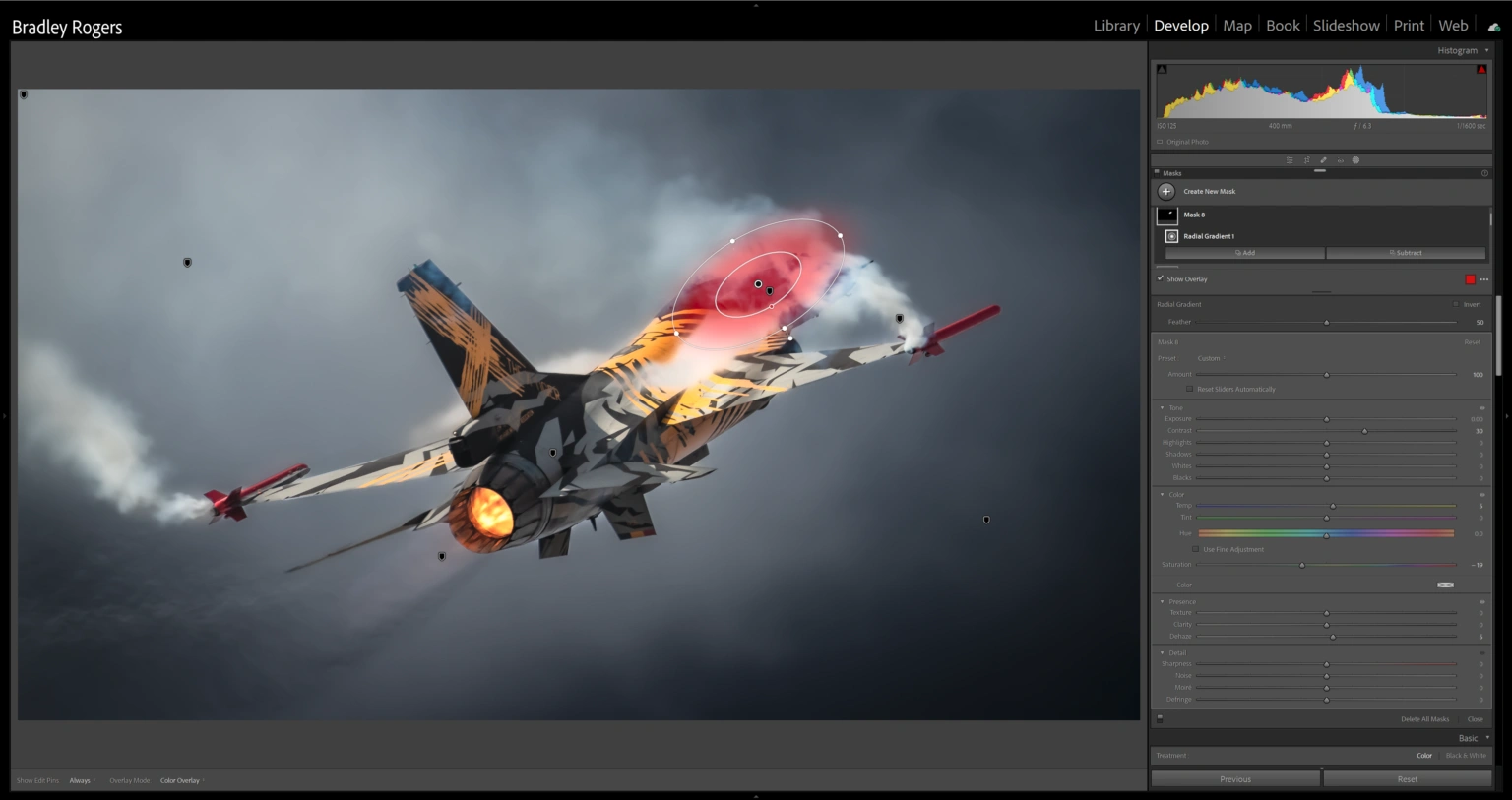Click the Feather slider handle
The image size is (1512, 800).
[x=1326, y=322]
